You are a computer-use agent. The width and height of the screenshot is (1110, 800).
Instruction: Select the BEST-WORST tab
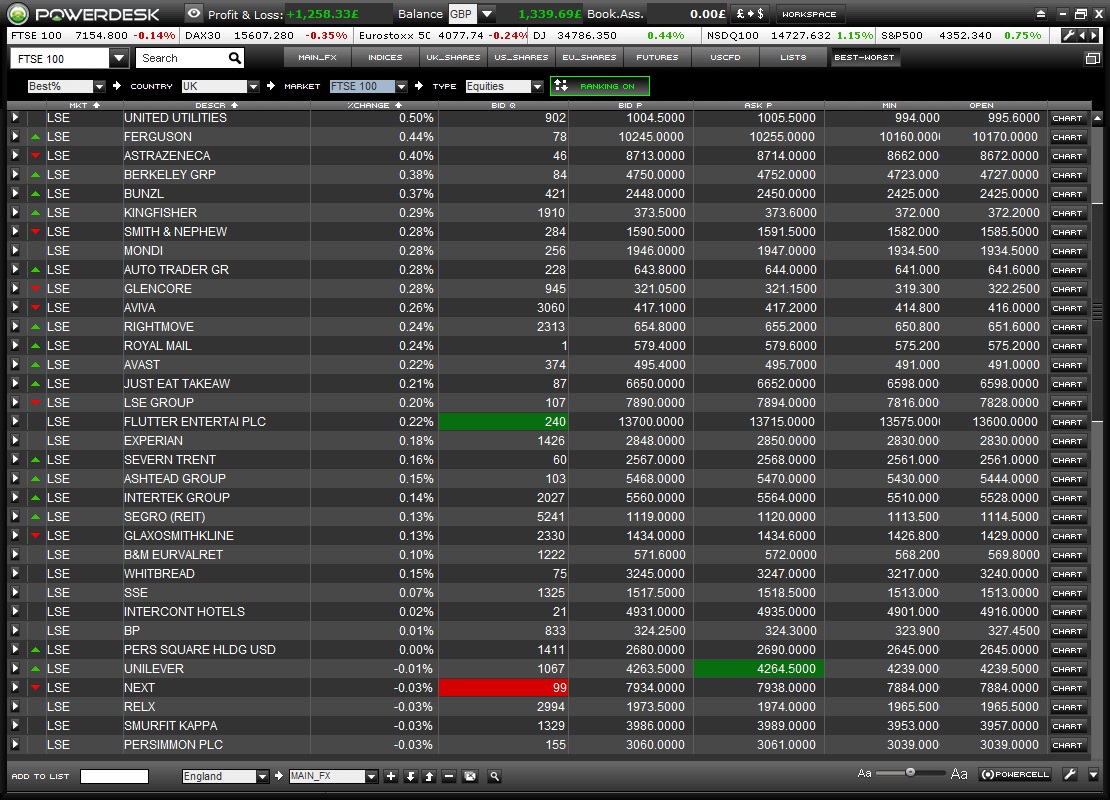864,57
